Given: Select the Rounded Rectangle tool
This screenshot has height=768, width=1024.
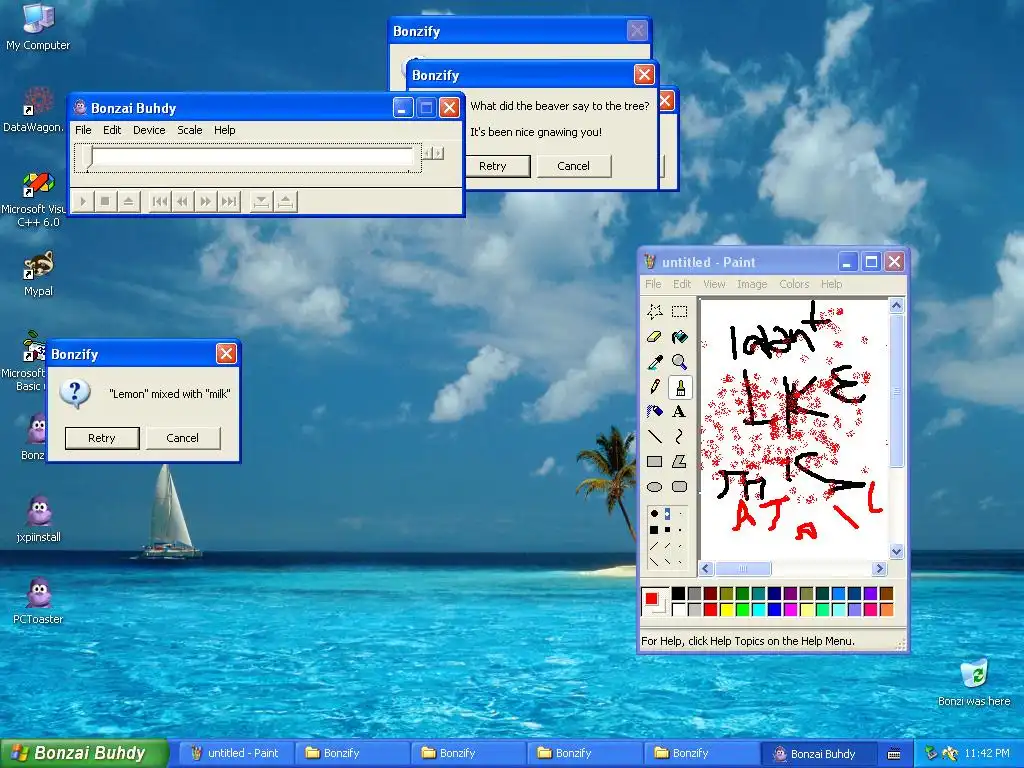Looking at the screenshot, I should point(679,487).
